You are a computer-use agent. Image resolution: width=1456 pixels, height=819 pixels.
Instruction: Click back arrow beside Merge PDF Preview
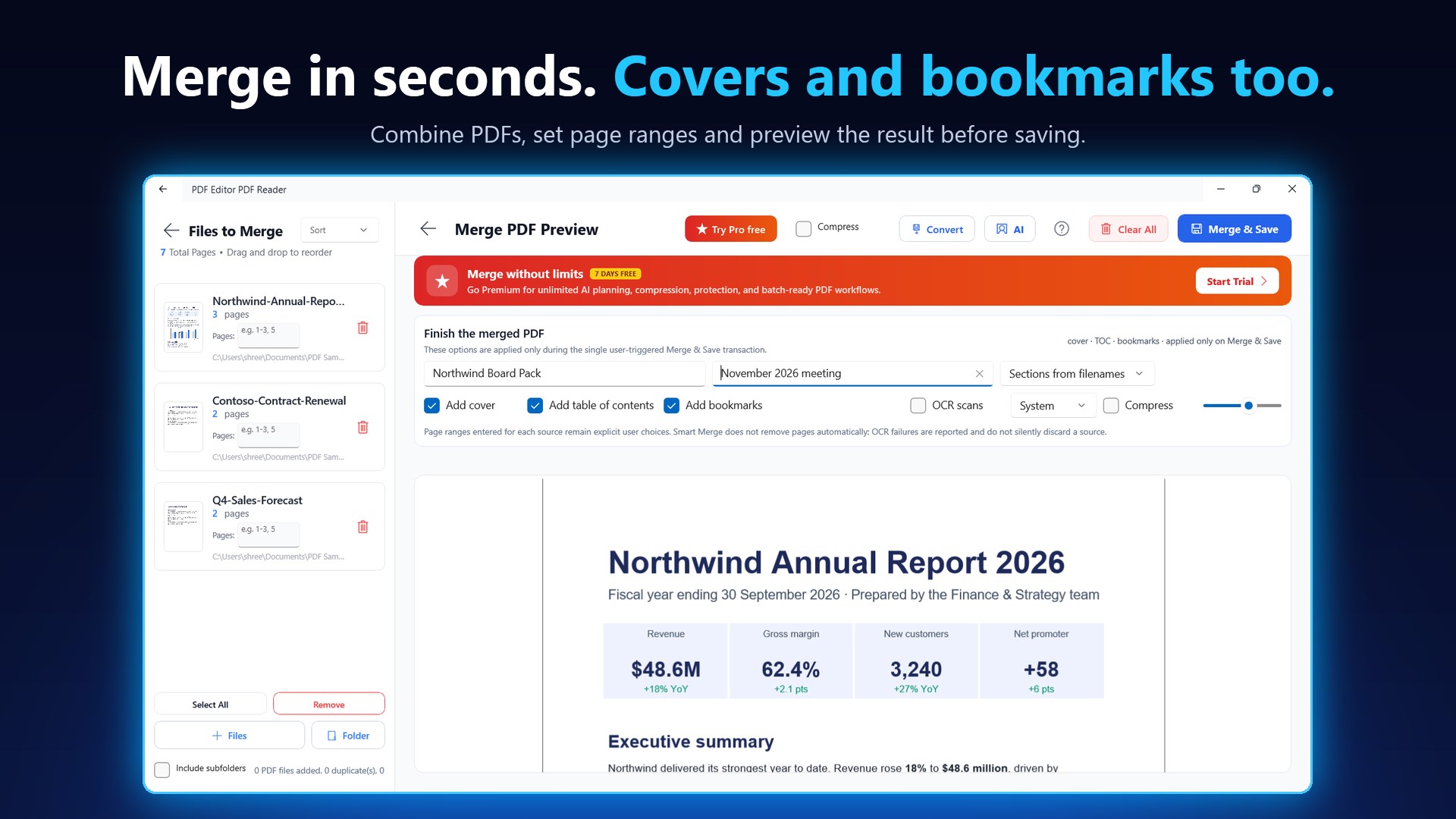point(428,228)
